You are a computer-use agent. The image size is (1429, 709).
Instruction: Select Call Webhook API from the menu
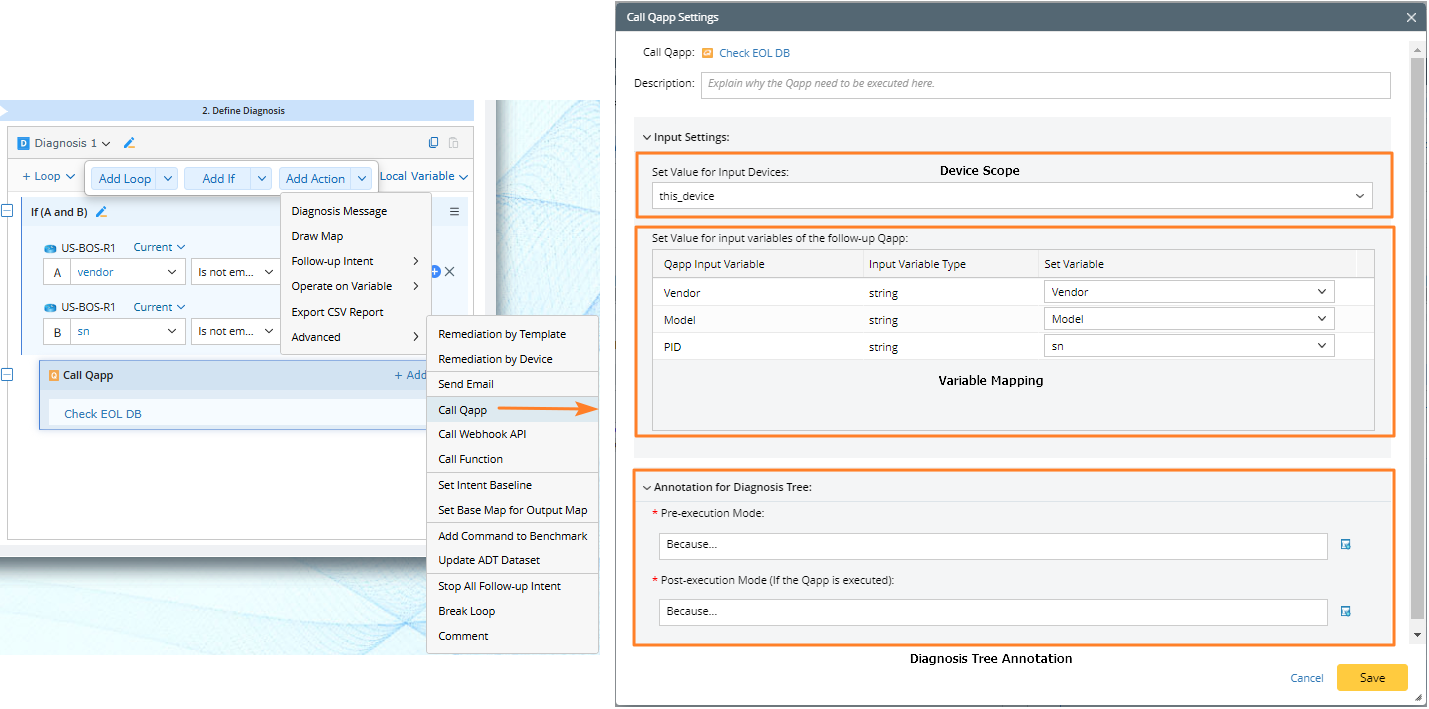(482, 434)
